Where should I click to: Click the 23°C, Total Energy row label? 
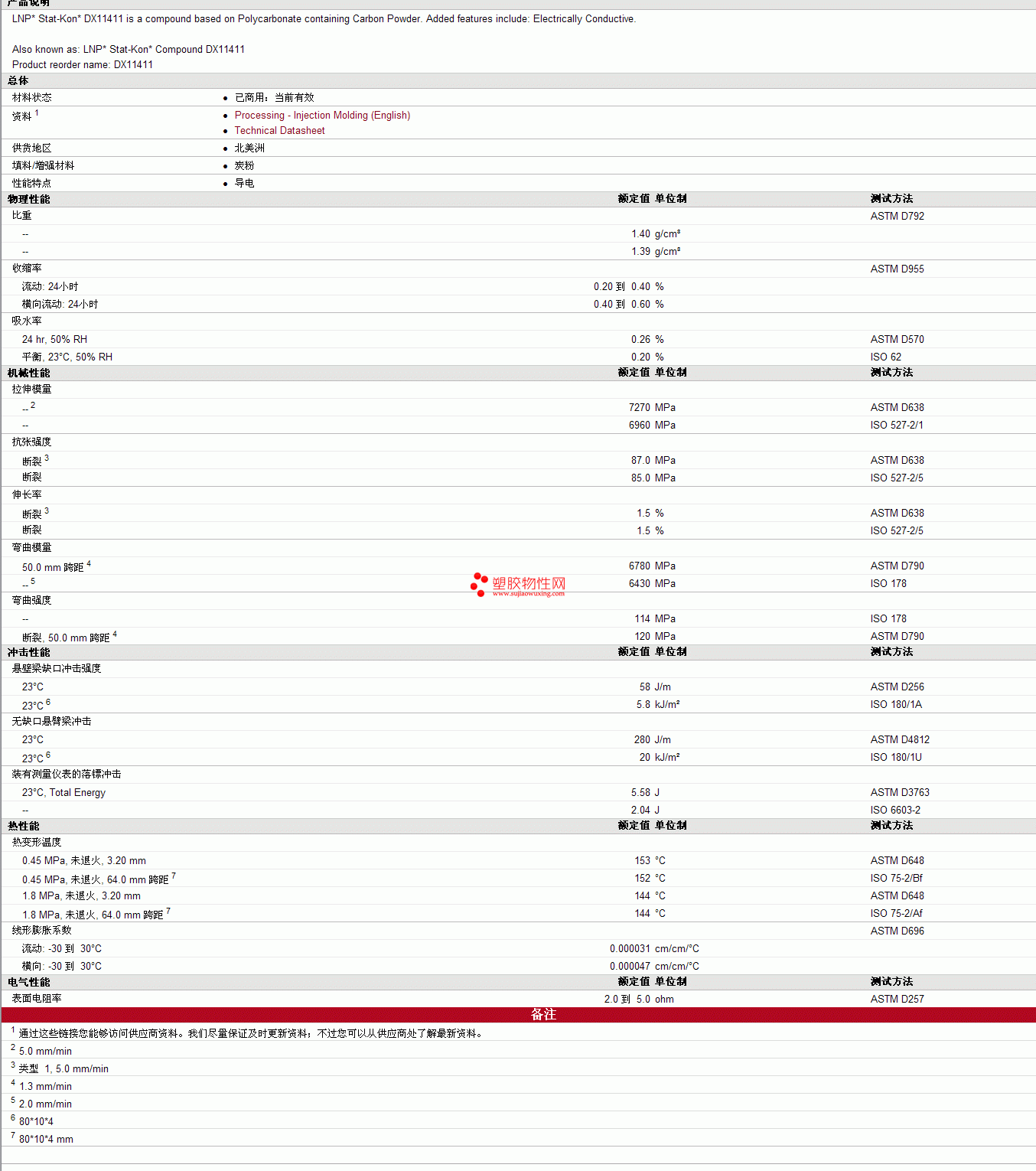(x=64, y=793)
